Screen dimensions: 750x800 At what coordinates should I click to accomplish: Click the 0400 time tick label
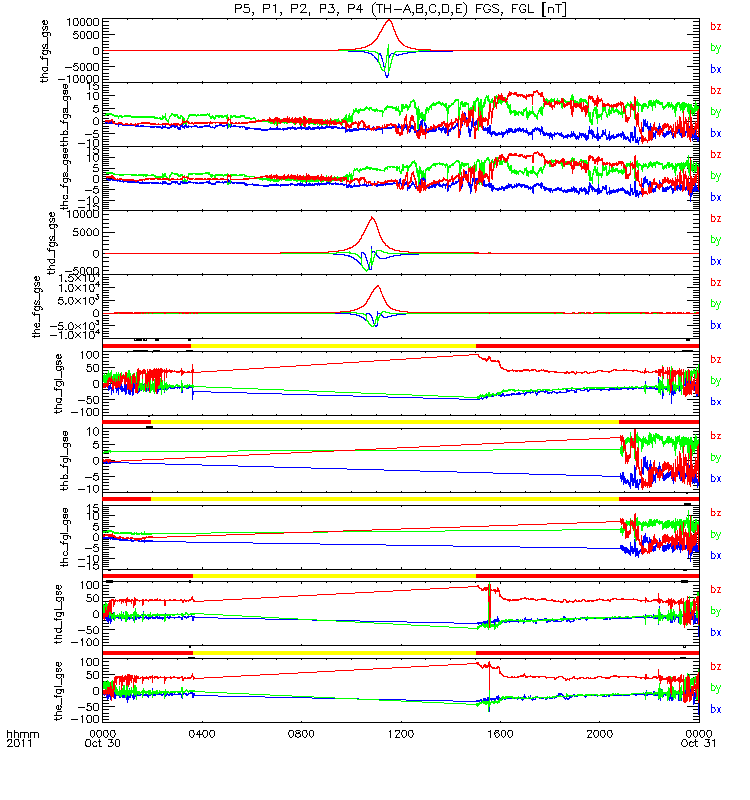(x=202, y=734)
